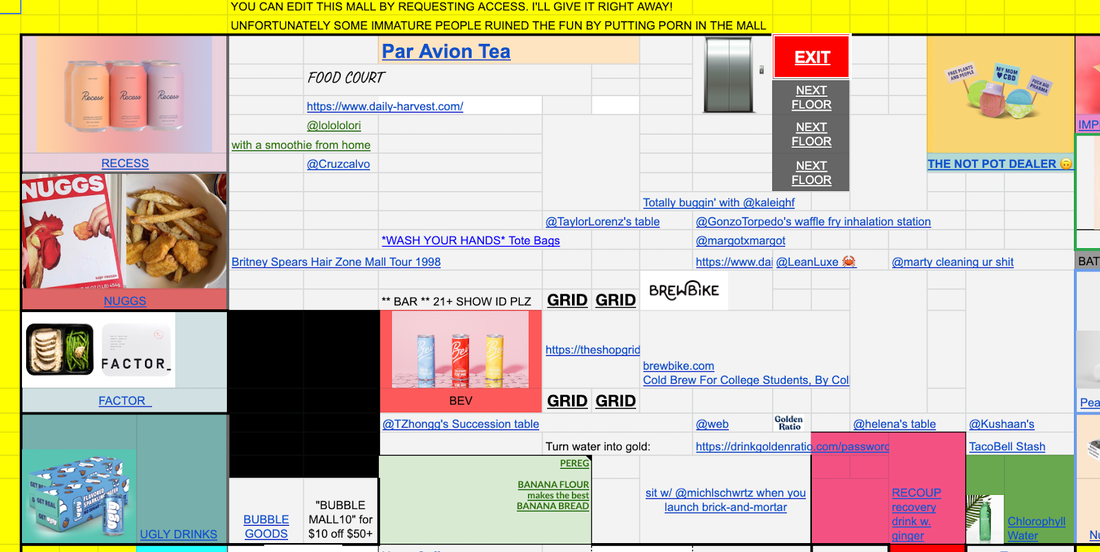Click the bottom NEXT FLOOR link
This screenshot has height=552, width=1100.
tap(811, 173)
